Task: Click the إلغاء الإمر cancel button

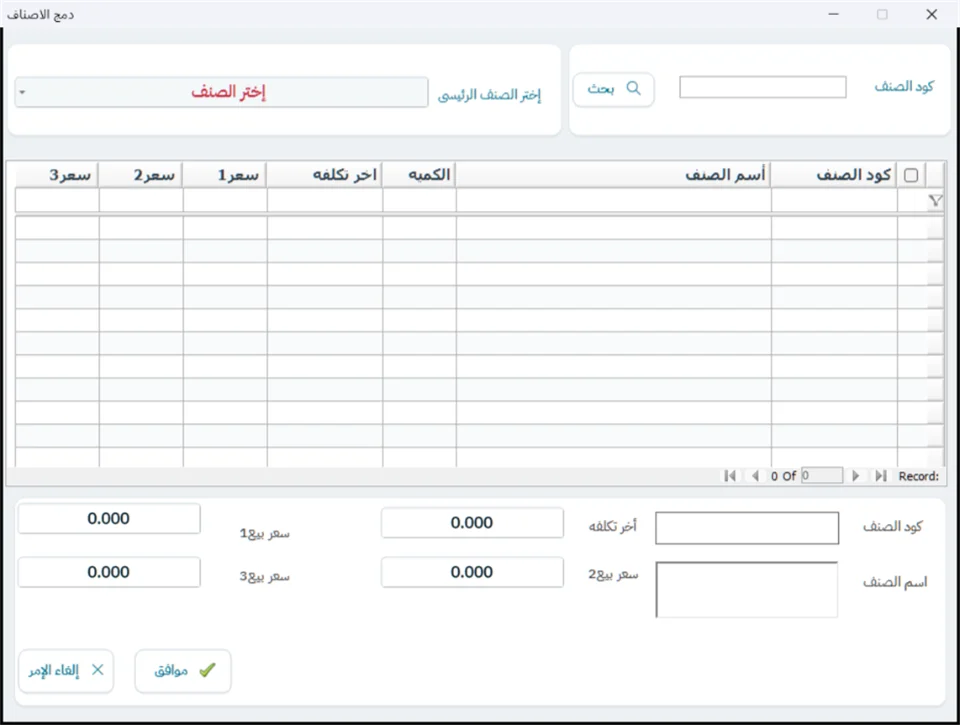Action: coord(66,671)
